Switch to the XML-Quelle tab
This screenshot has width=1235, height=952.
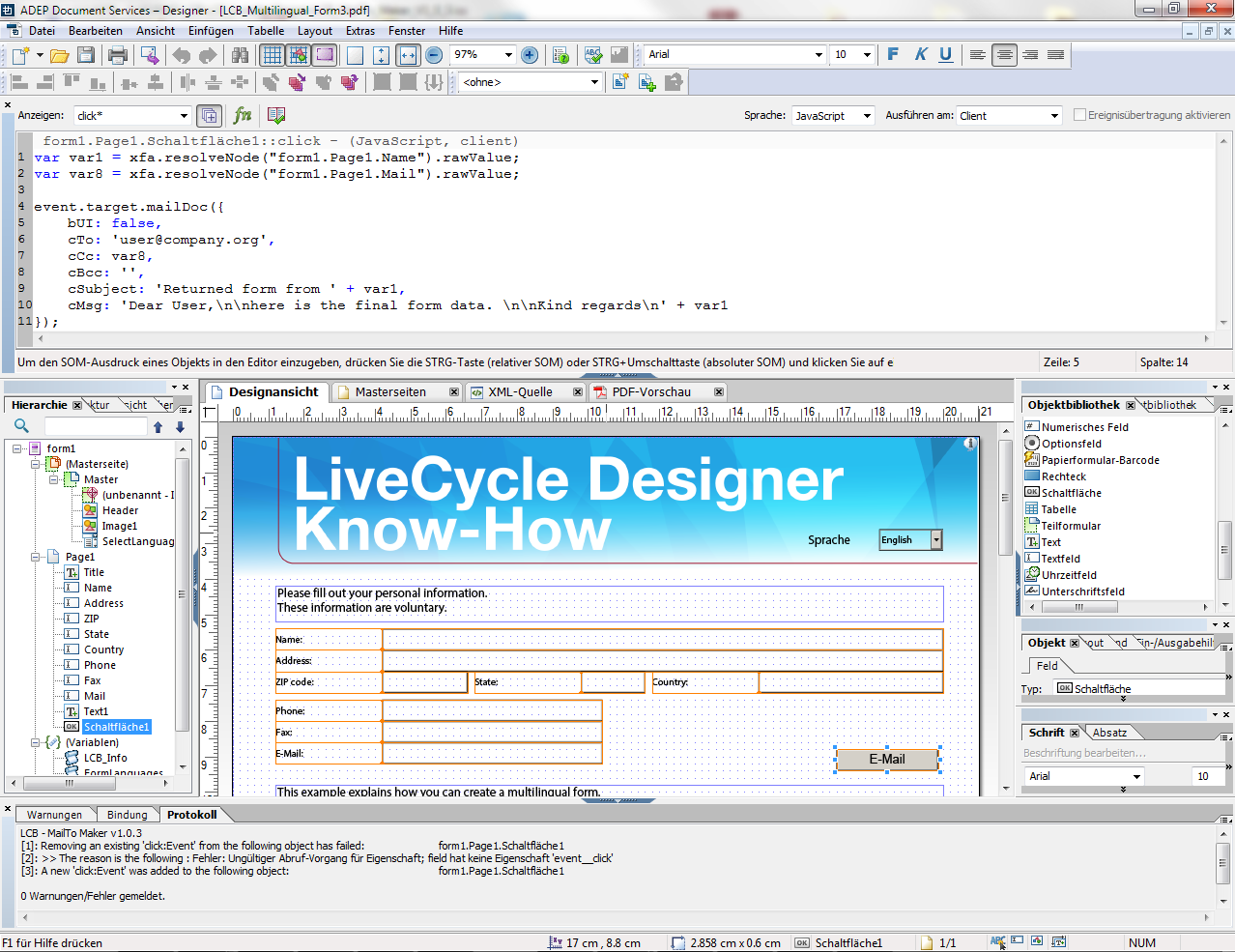pos(520,392)
